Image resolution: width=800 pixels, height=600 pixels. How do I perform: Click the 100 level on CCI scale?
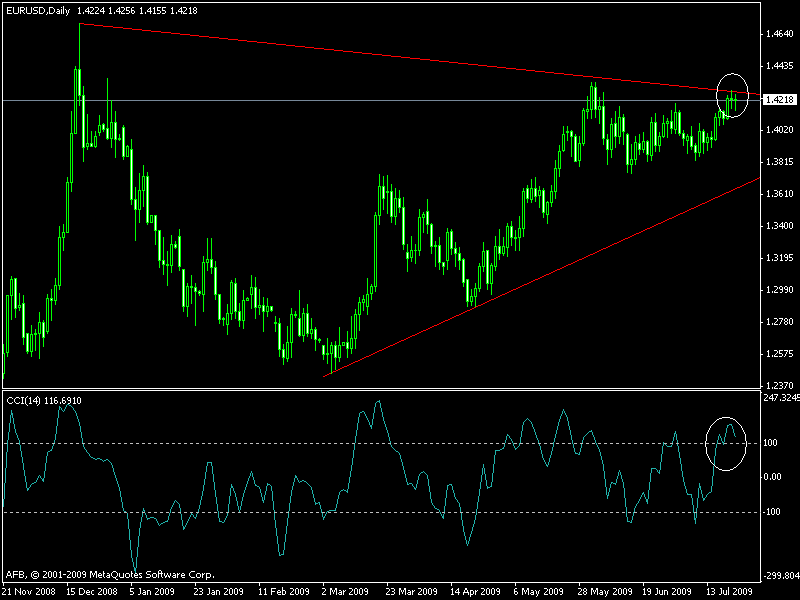tap(770, 442)
